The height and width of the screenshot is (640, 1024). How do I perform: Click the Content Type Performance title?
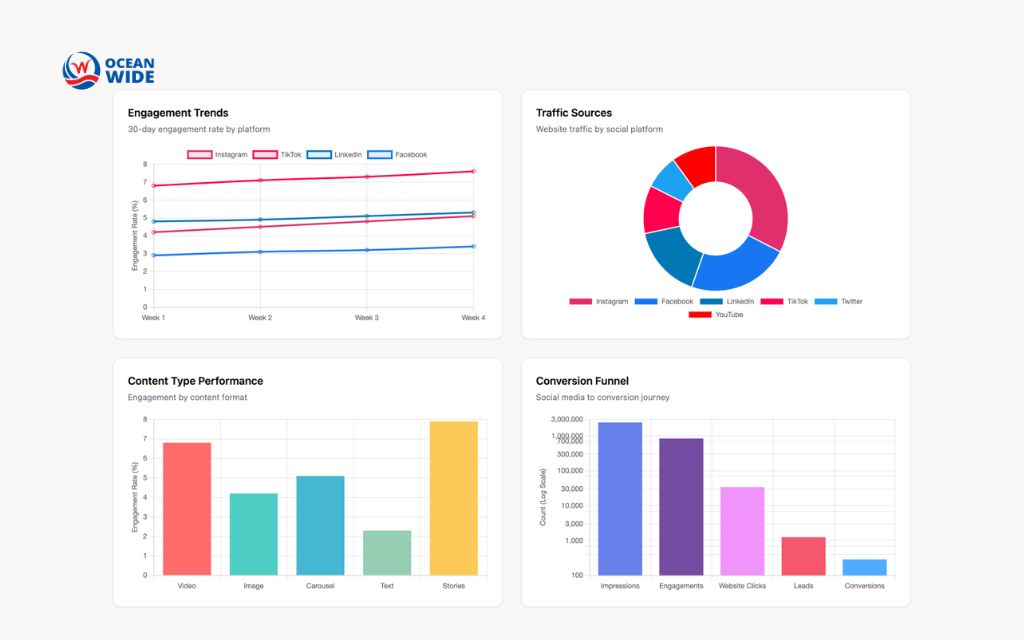195,381
